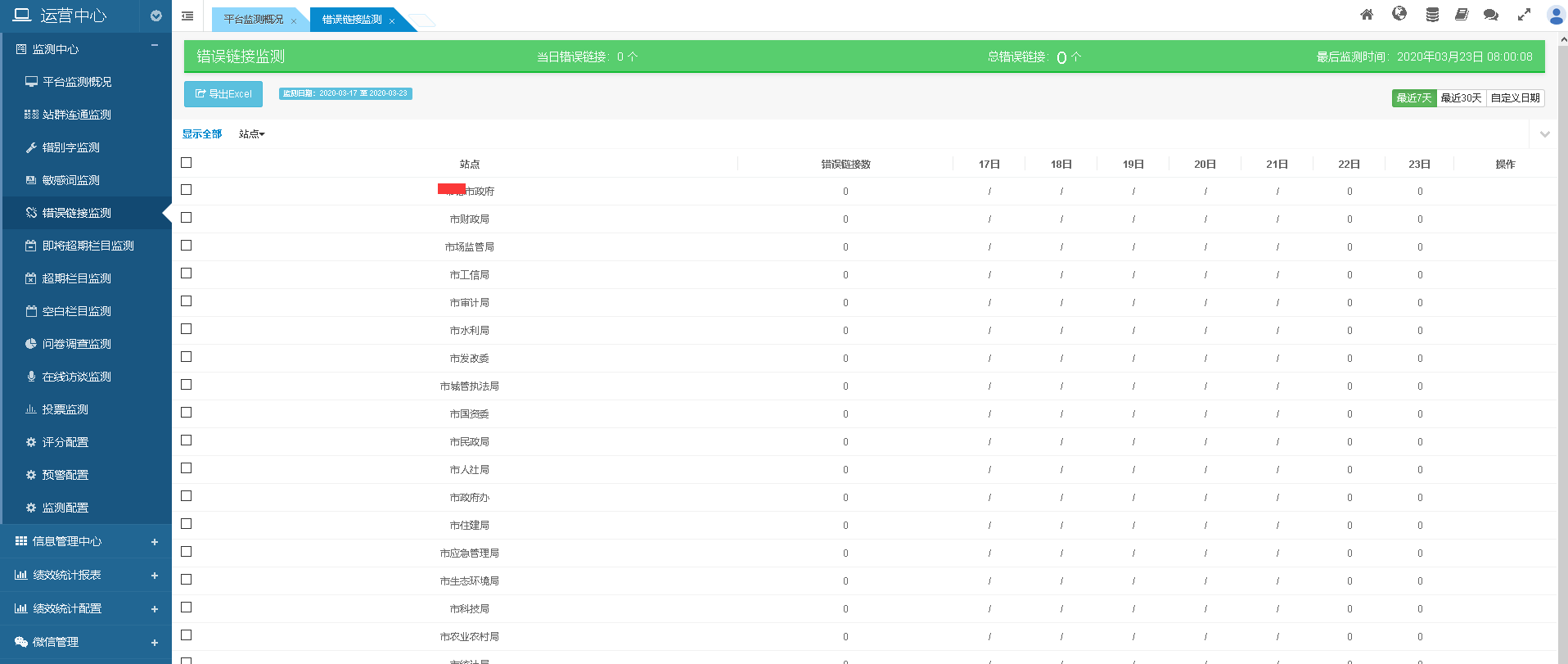The image size is (1568, 664).
Task: Toggle fullscreen with the expand arrows icon
Action: tap(1524, 15)
